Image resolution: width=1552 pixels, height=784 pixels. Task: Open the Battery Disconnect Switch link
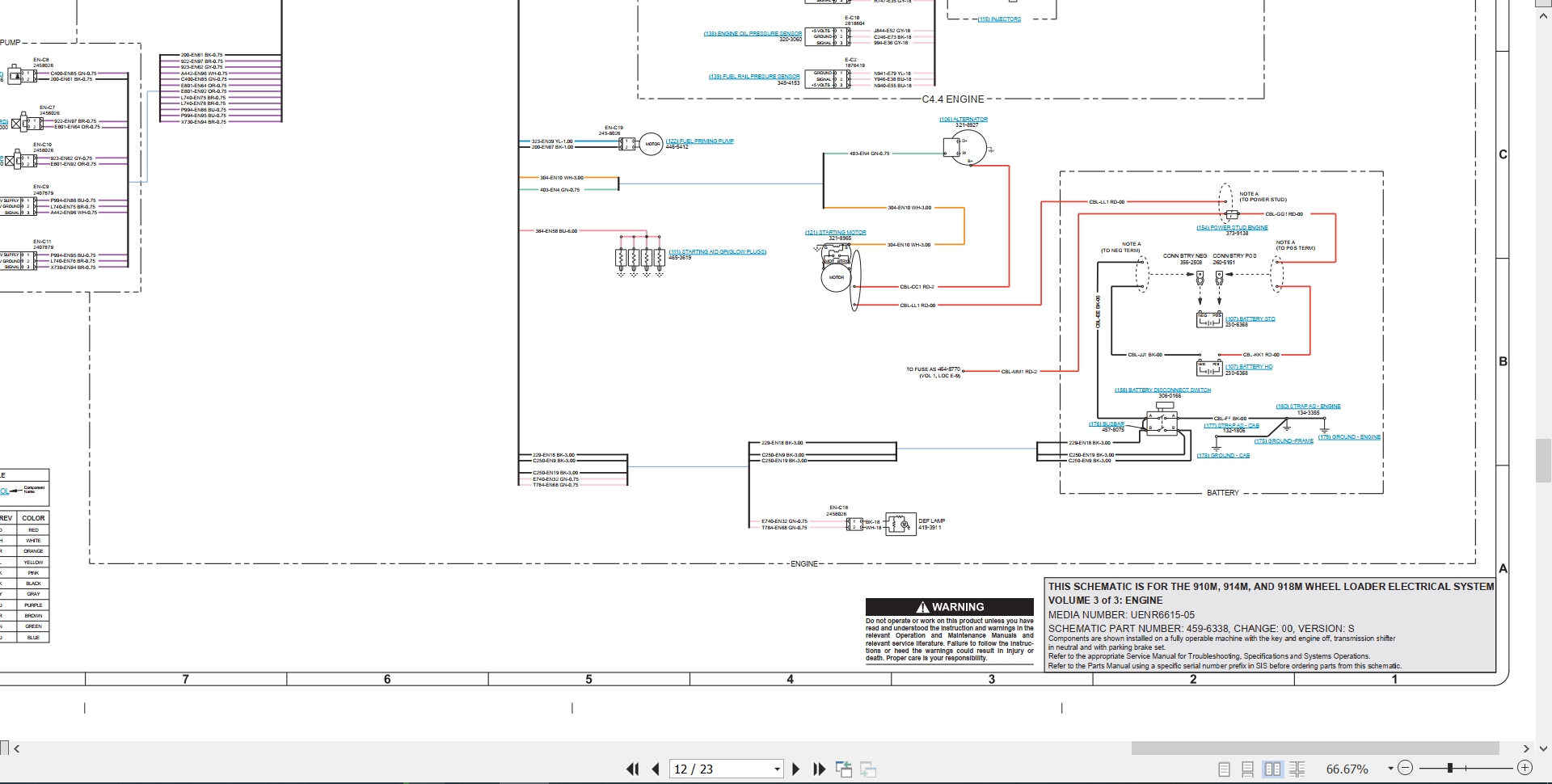pos(1162,390)
